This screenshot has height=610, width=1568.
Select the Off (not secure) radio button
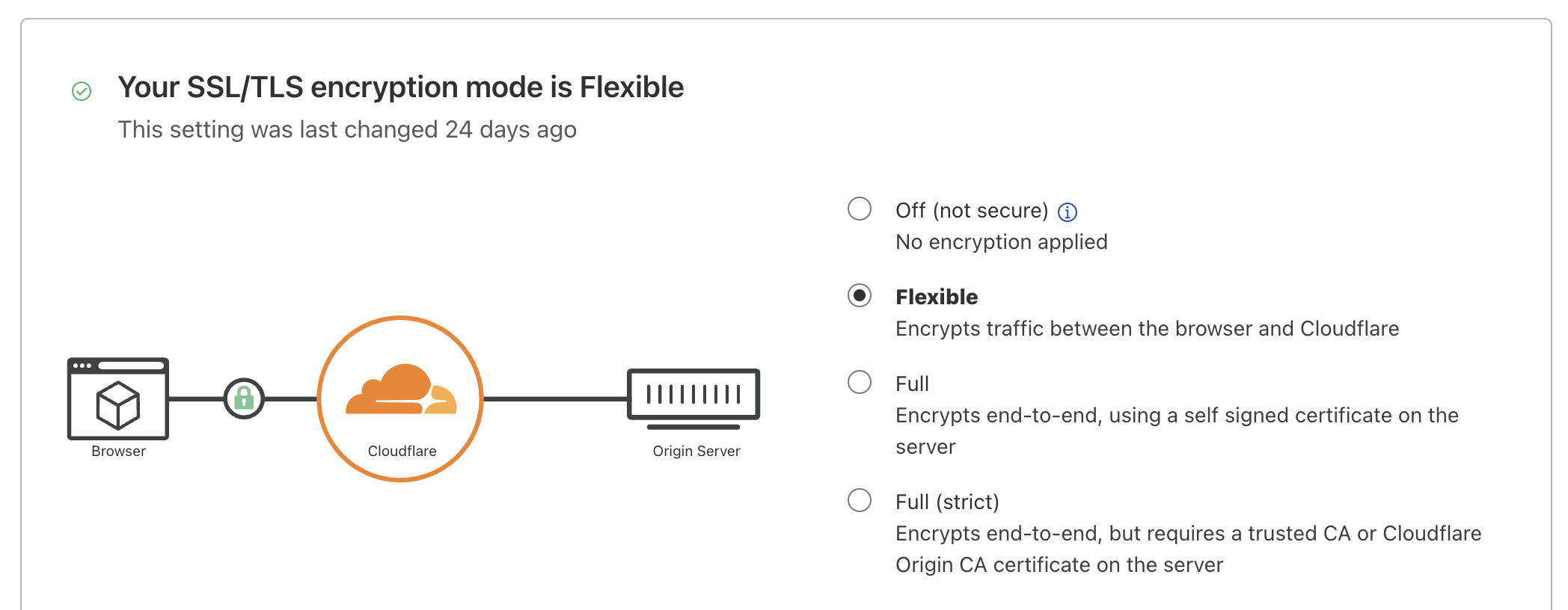860,209
